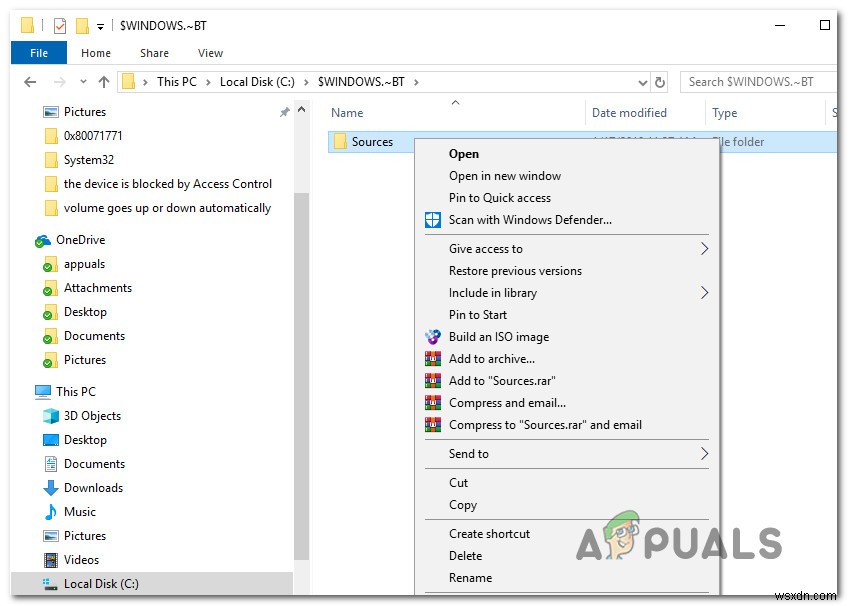Refresh the $WINDOWS.~BT folder view
848x606 pixels.
pyautogui.click(x=658, y=81)
